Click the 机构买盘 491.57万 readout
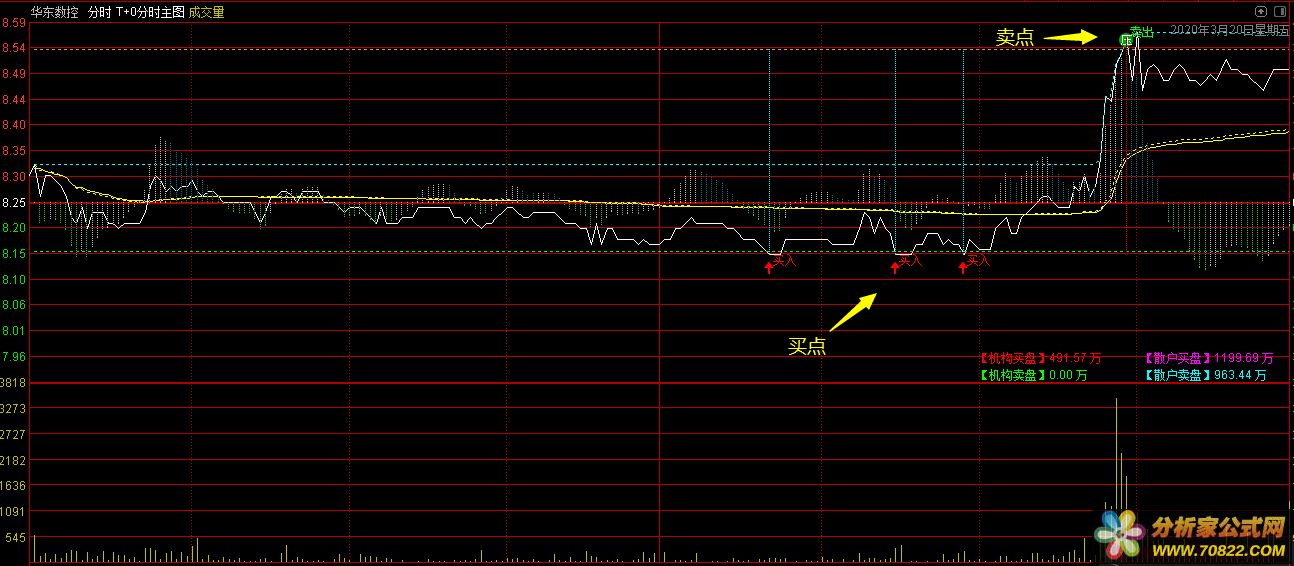Image resolution: width=1294 pixels, height=566 pixels. pyautogui.click(x=1041, y=358)
